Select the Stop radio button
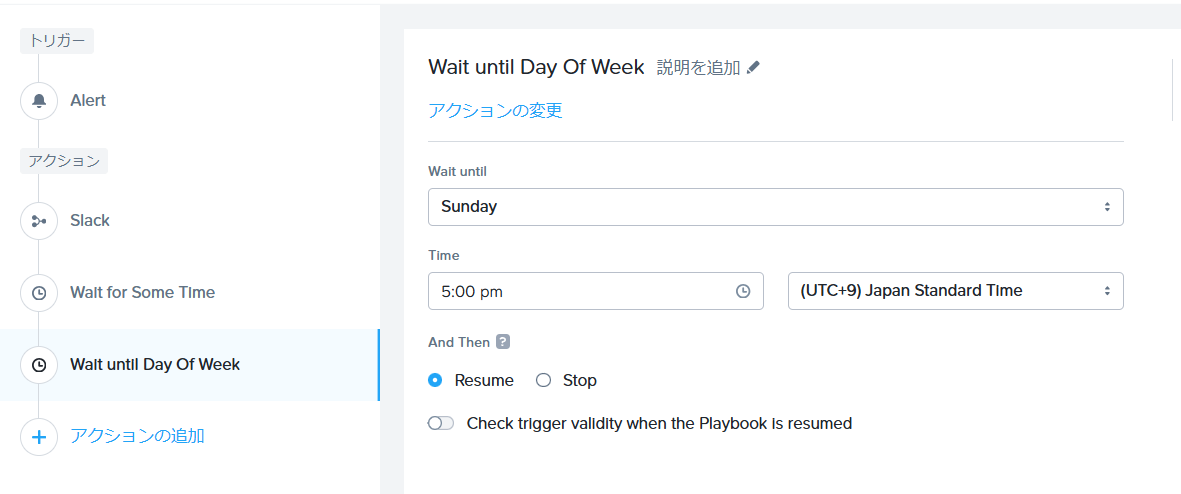This screenshot has width=1181, height=494. coord(544,380)
